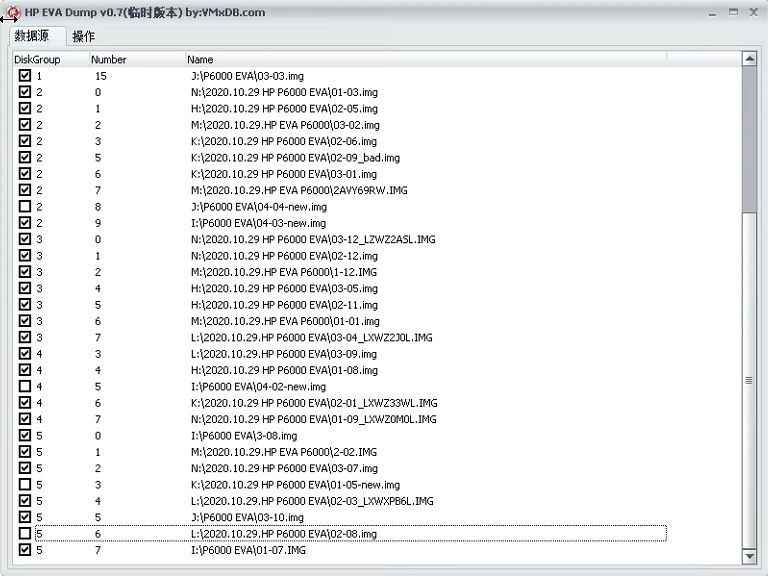Viewport: 768px width, 576px height.
Task: Uncheck the 01-03.img row checkbox
Action: click(x=24, y=92)
